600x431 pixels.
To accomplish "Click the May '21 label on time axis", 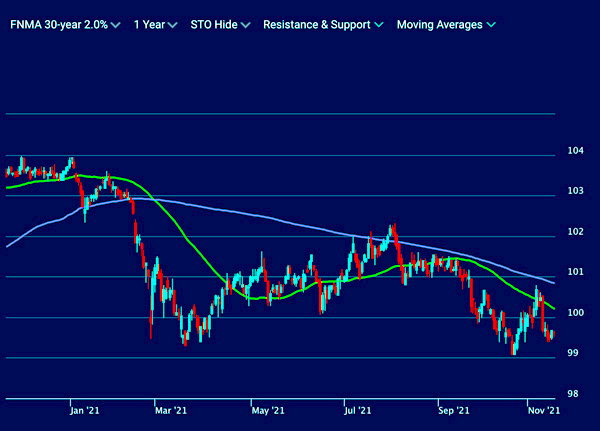I will click(x=265, y=410).
